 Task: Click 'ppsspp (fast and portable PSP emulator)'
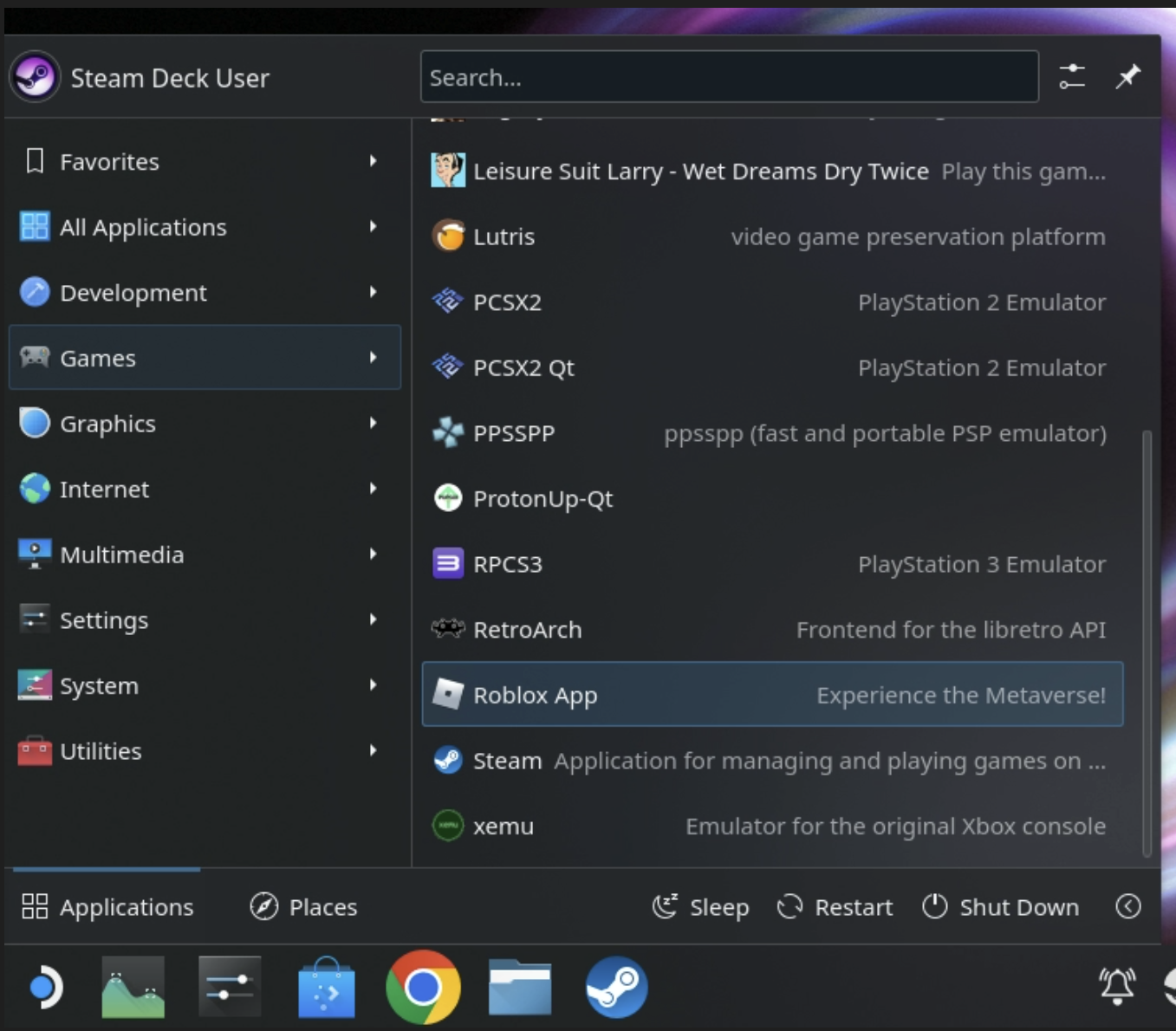[886, 433]
